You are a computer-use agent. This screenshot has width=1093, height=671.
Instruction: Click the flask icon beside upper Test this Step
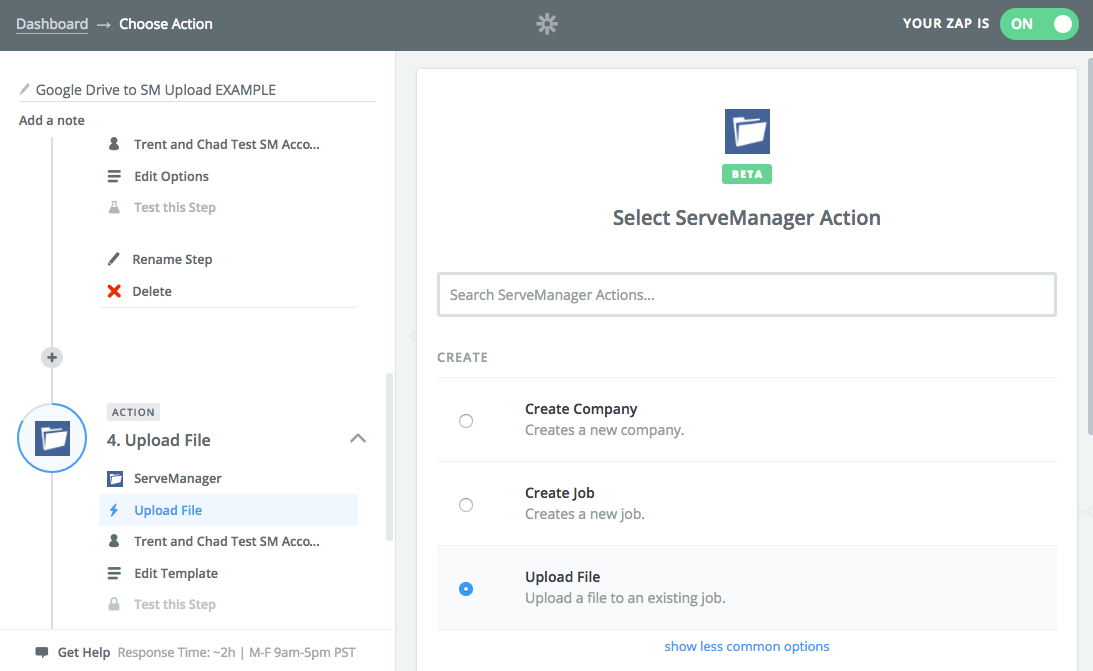click(114, 207)
